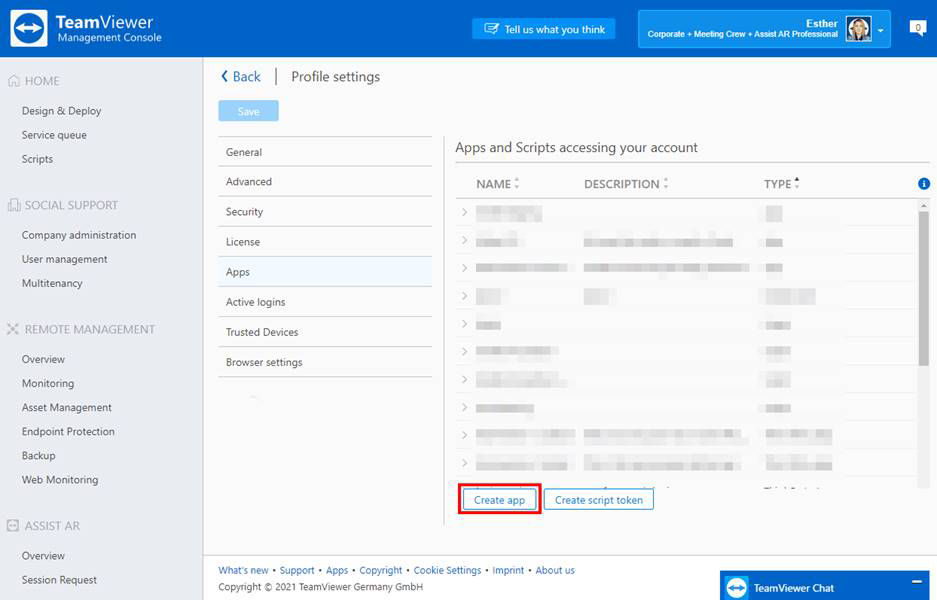
Task: Open Company administration in sidebar
Action: pyautogui.click(x=79, y=235)
